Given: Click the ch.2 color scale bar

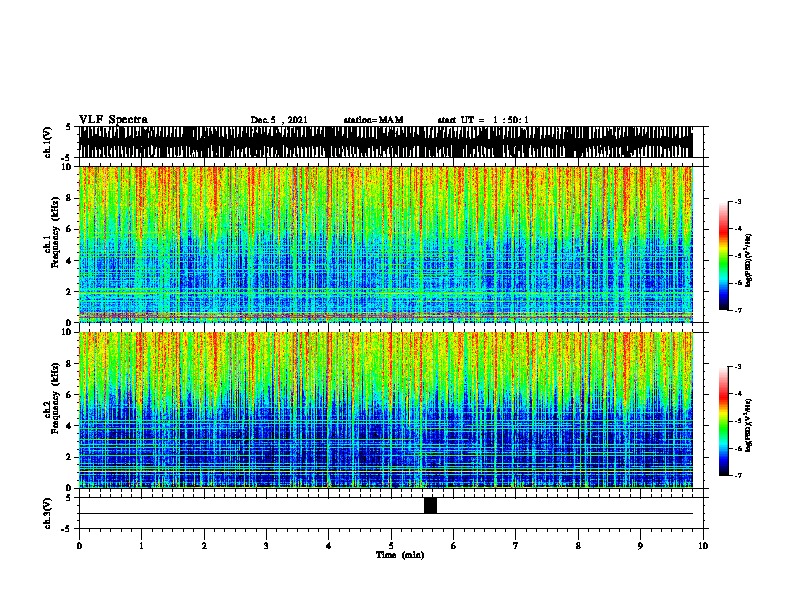Looking at the screenshot, I should click(723, 421).
